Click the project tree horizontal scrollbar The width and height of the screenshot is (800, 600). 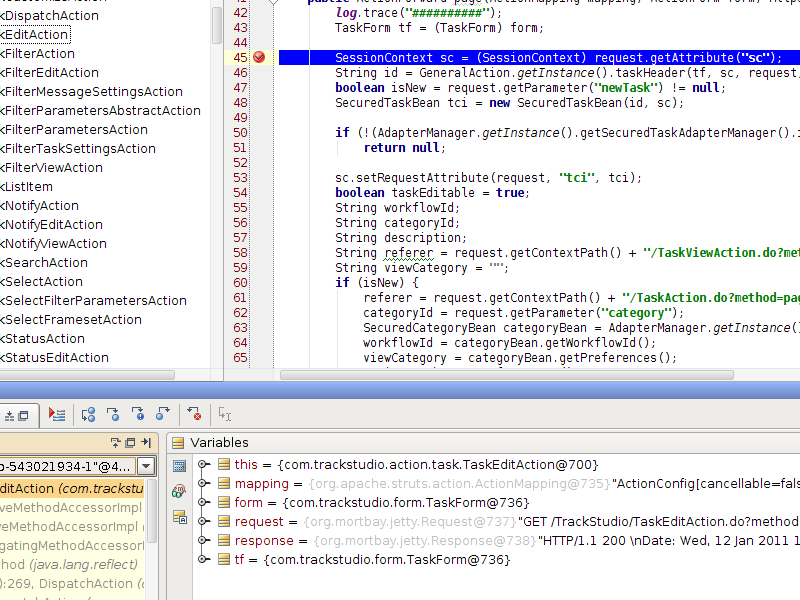point(87,375)
